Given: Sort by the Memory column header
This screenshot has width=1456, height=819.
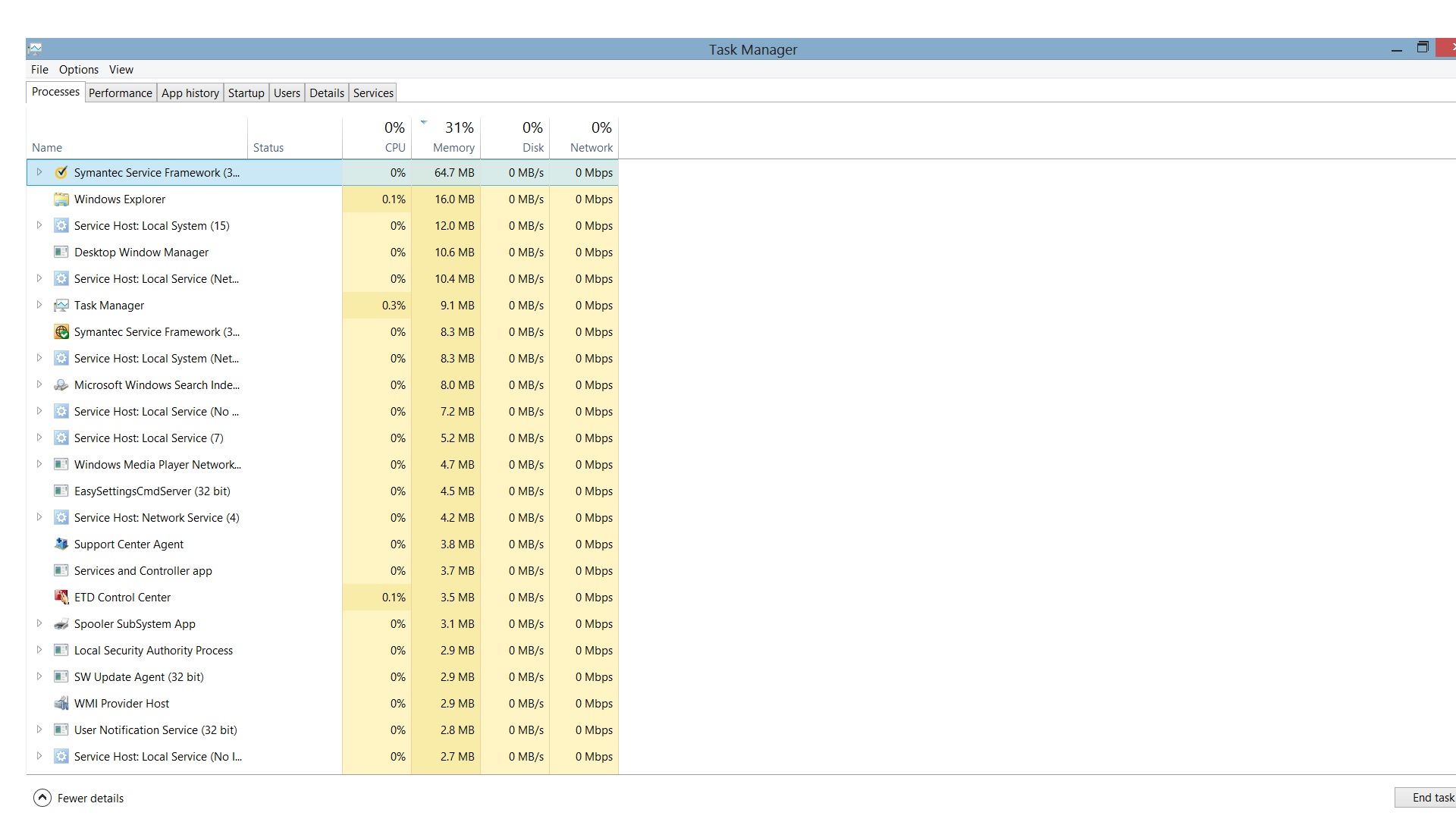Looking at the screenshot, I should 446,139.
